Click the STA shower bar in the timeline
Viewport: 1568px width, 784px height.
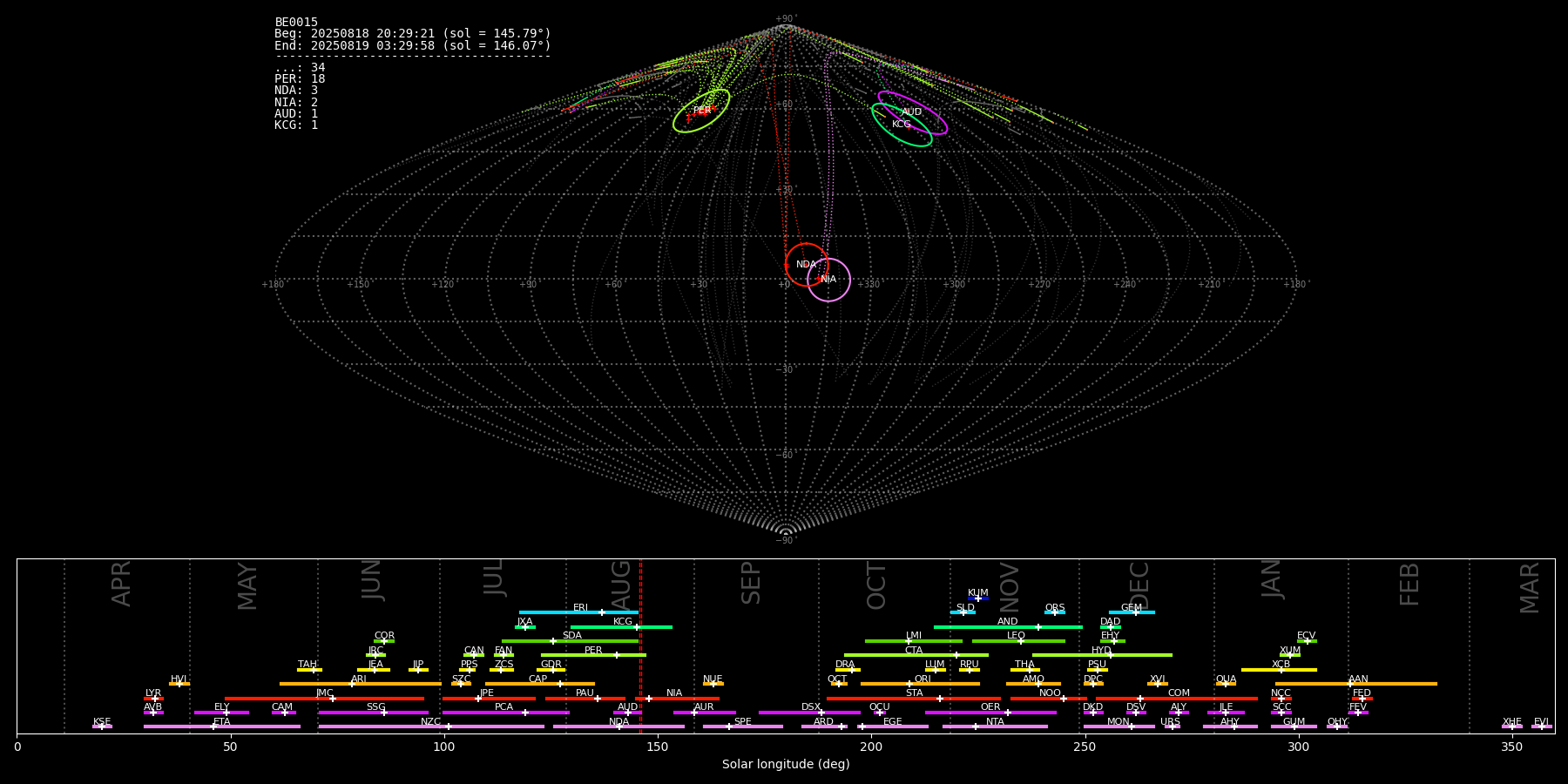(x=914, y=699)
